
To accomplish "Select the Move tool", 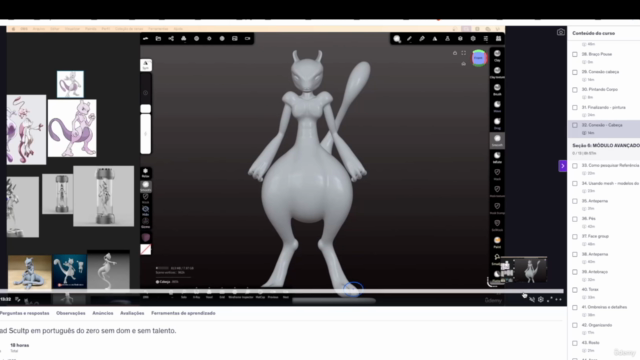I will [x=497, y=107].
